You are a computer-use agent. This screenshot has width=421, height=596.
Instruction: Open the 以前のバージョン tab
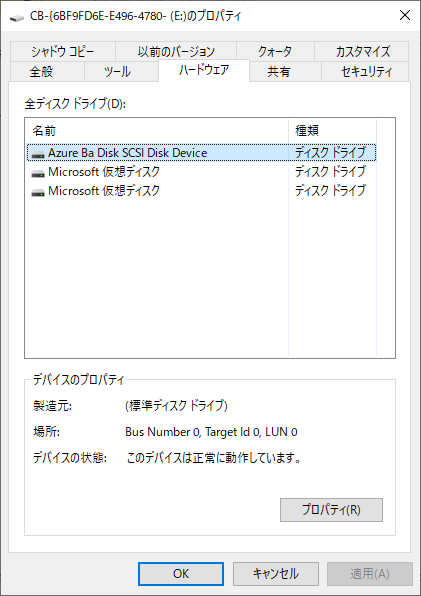[x=176, y=51]
